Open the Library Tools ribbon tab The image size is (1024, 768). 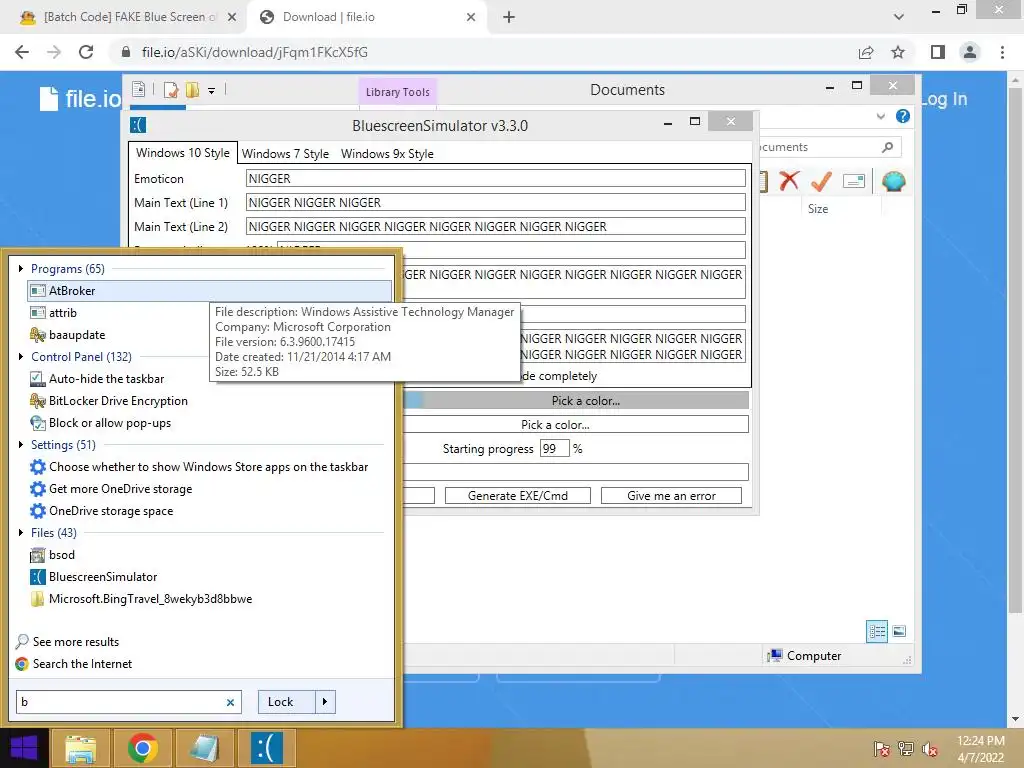398,92
